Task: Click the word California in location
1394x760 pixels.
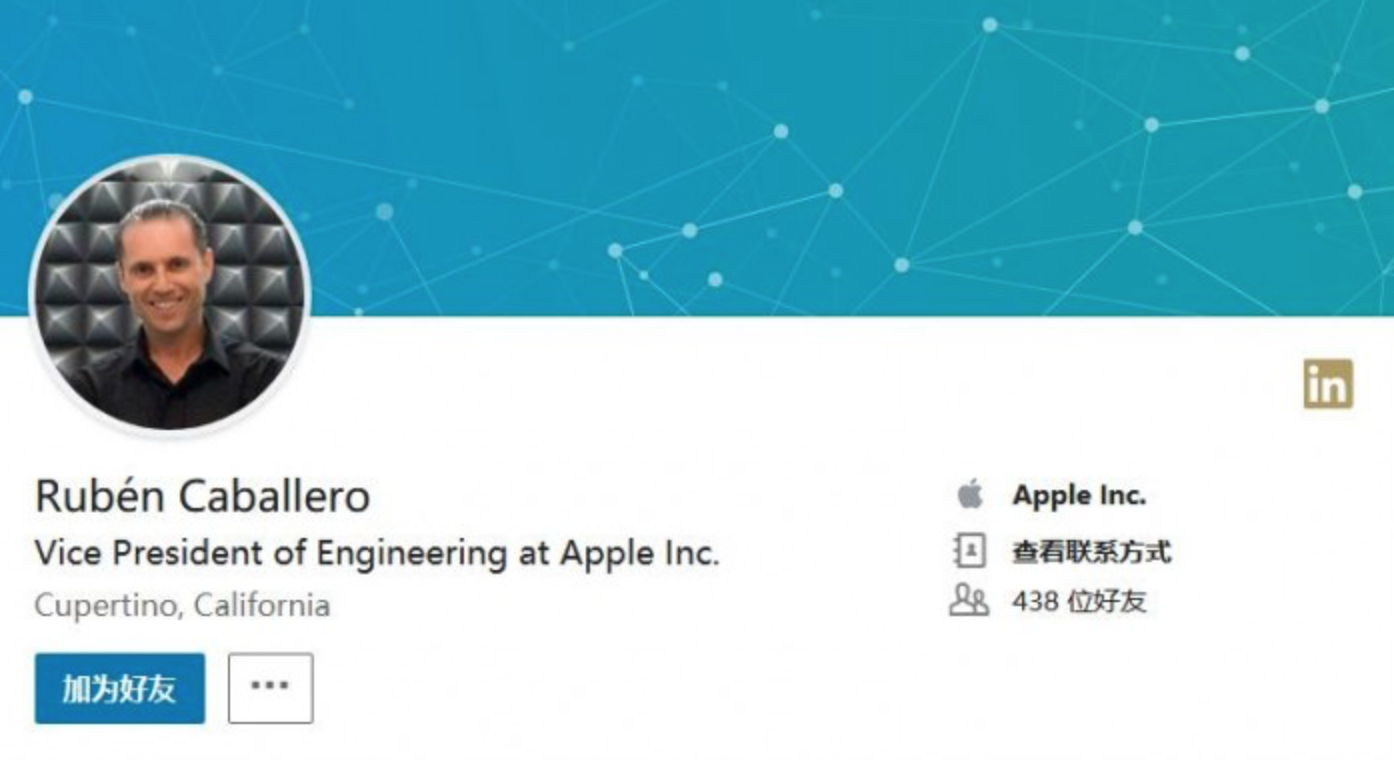Action: [x=262, y=606]
